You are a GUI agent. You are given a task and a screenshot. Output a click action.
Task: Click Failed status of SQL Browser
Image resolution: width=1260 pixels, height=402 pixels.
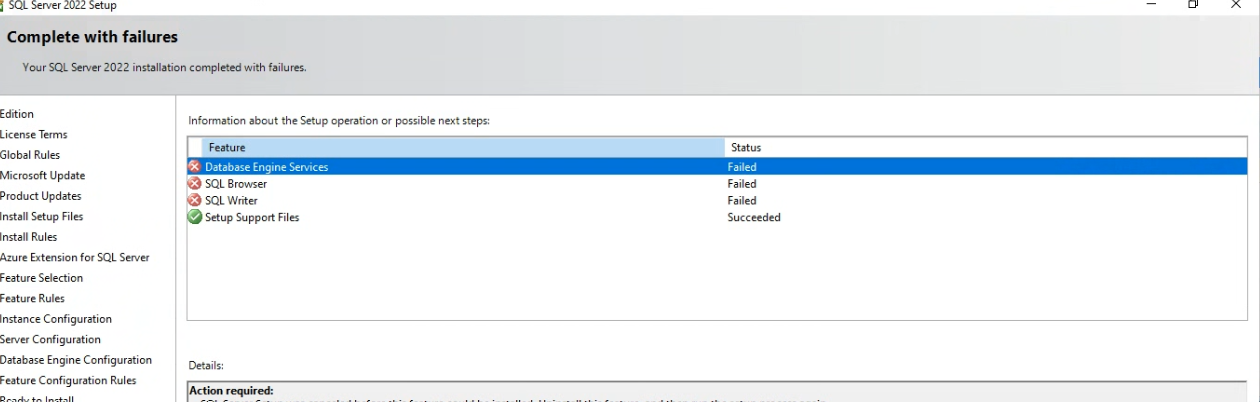742,184
